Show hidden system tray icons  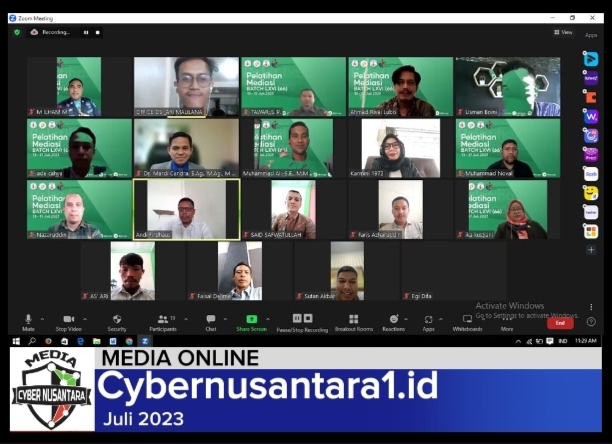tap(518, 341)
